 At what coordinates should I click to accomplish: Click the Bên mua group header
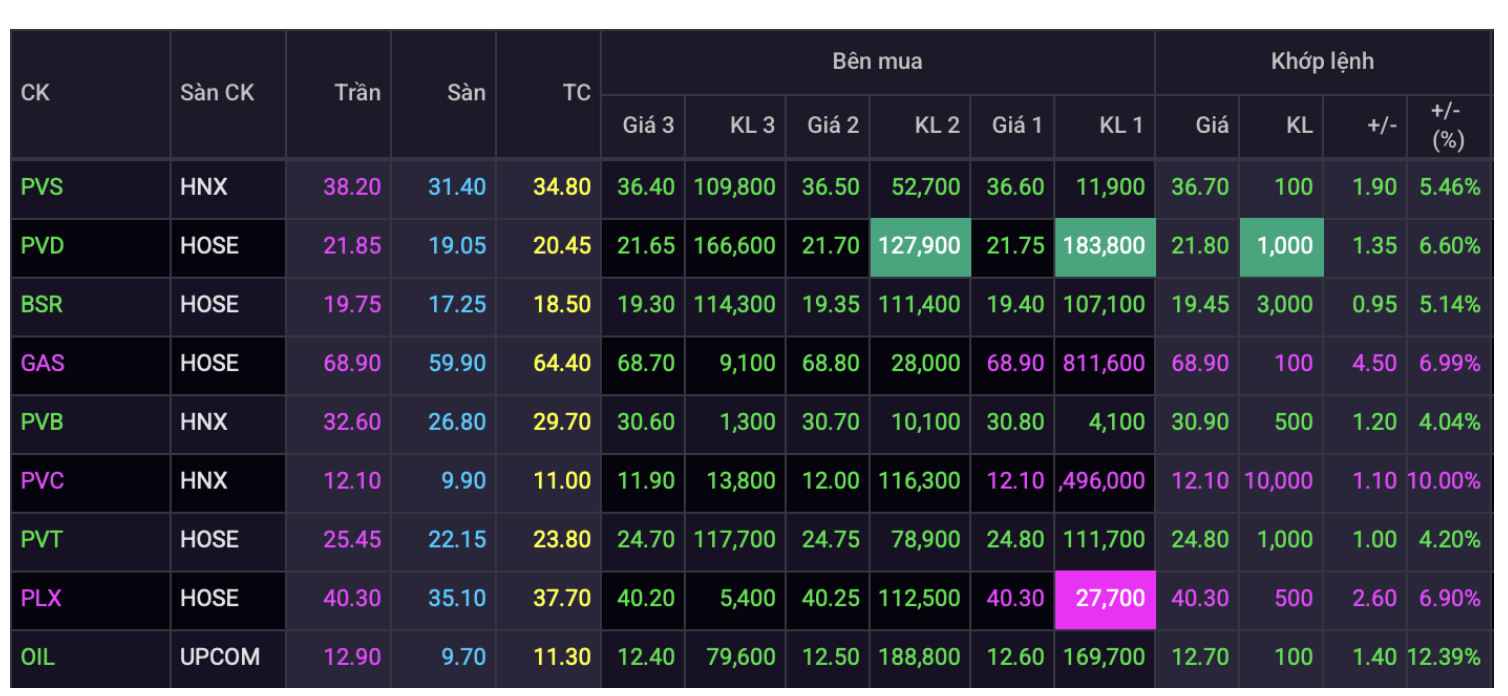(877, 61)
